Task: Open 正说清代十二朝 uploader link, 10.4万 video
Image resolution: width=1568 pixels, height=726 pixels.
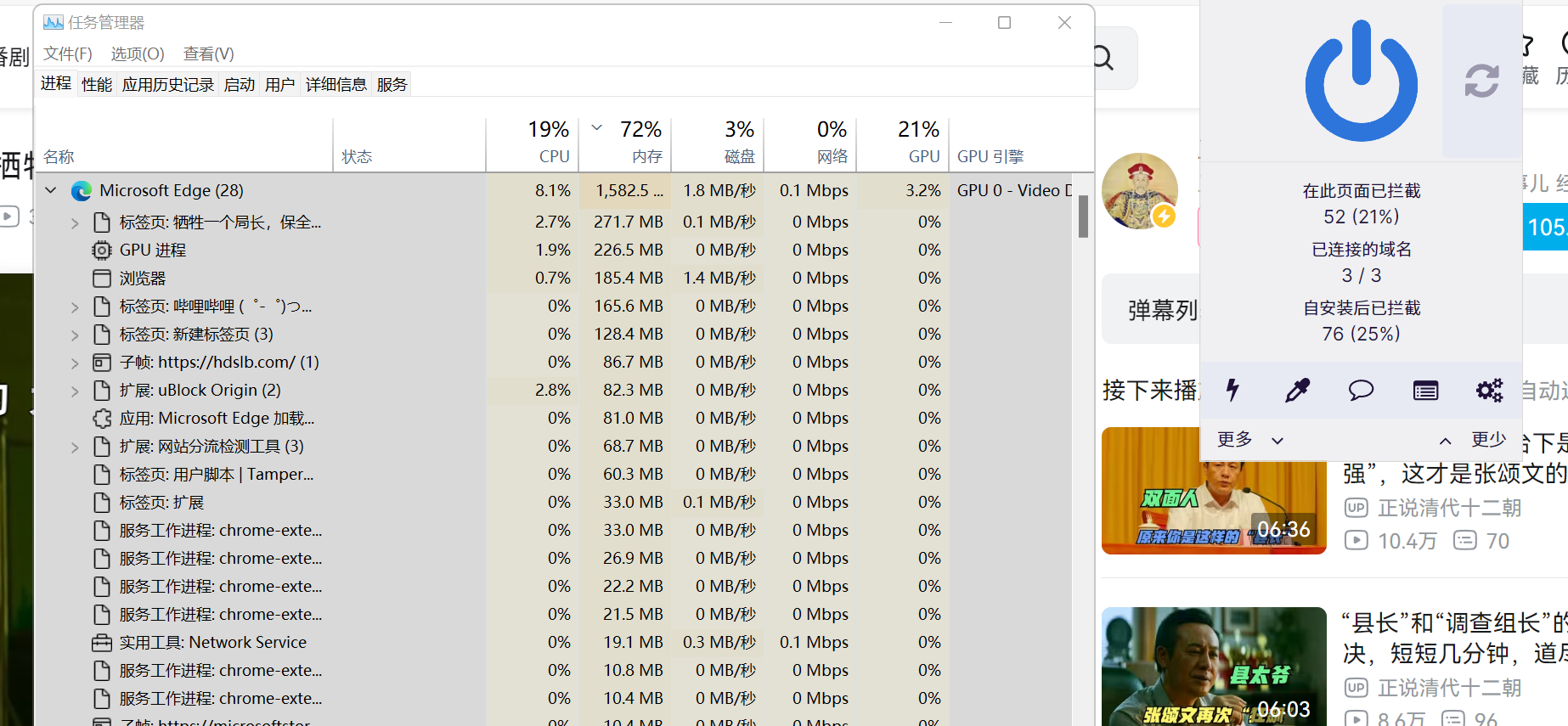Action: pos(1448,508)
